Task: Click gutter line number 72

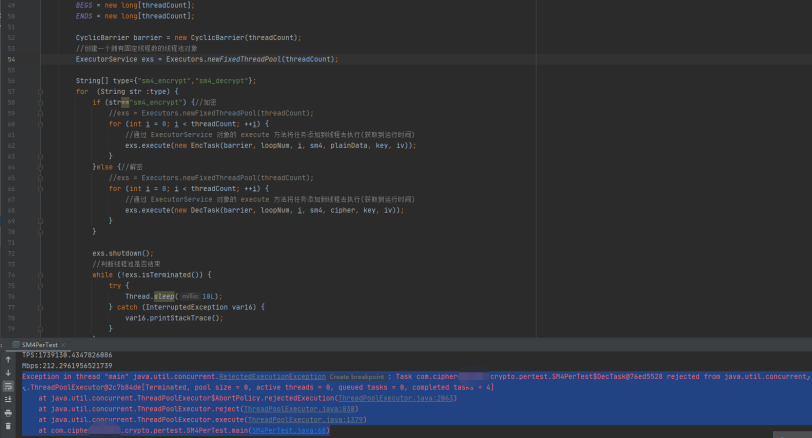Action: coord(11,254)
